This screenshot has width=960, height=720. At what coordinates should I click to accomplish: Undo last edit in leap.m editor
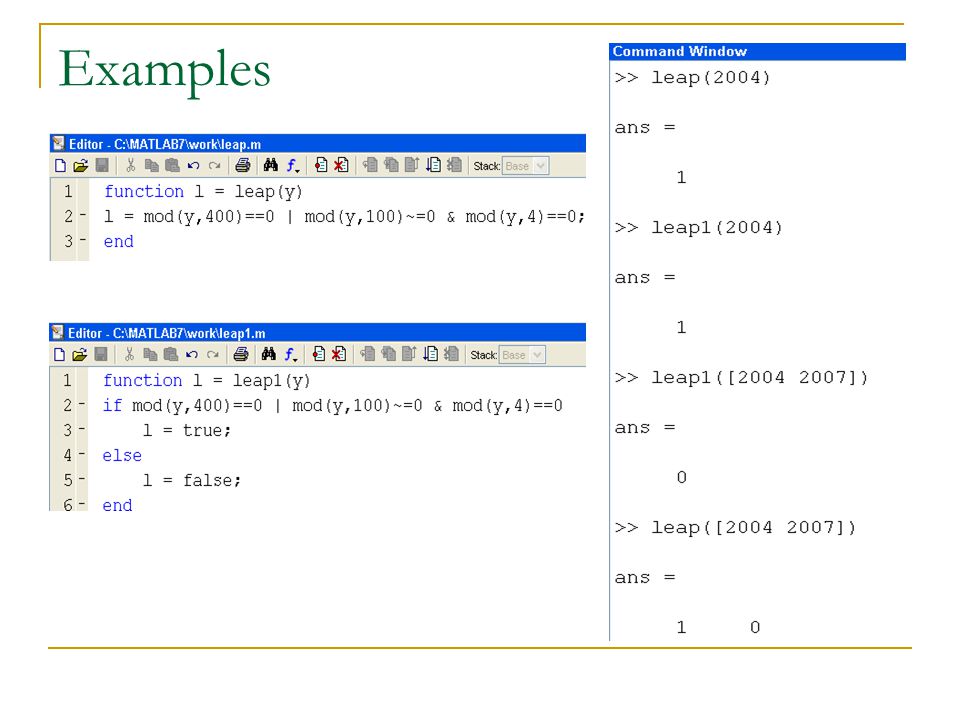193,165
